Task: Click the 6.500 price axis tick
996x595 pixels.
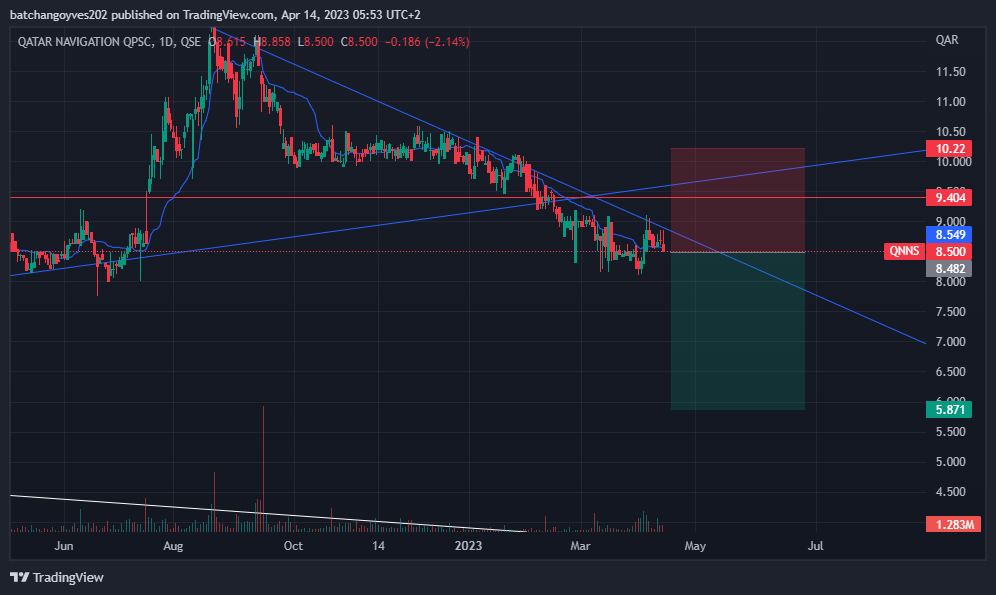Action: pyautogui.click(x=950, y=371)
